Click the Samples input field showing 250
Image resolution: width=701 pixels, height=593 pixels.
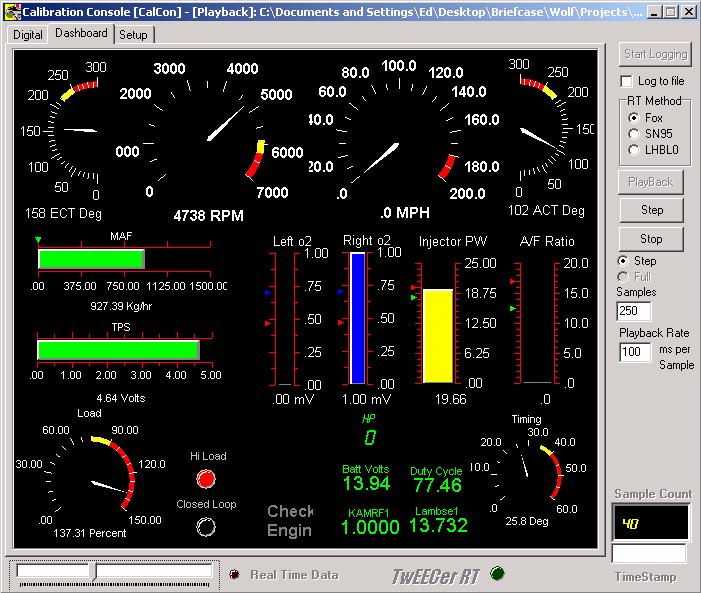(633, 311)
